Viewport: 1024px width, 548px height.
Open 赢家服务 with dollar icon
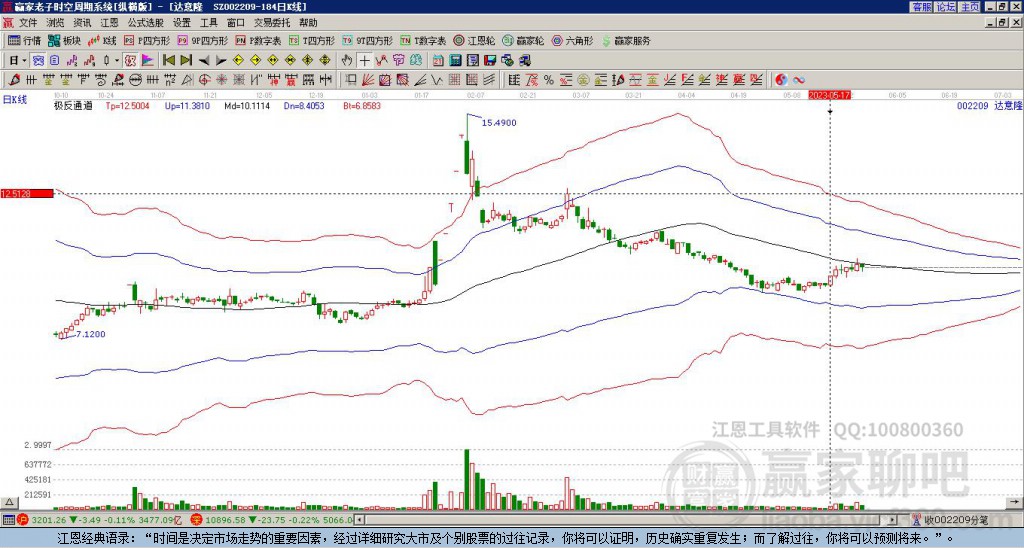(x=626, y=40)
